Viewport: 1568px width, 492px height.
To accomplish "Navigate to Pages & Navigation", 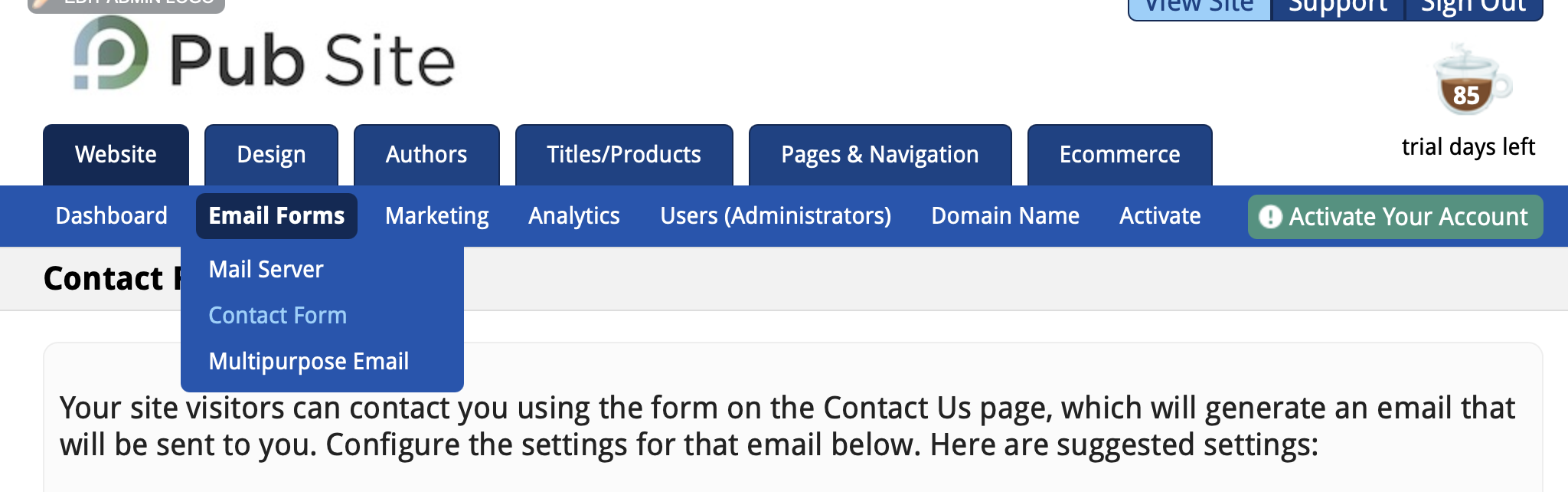I will tap(879, 154).
